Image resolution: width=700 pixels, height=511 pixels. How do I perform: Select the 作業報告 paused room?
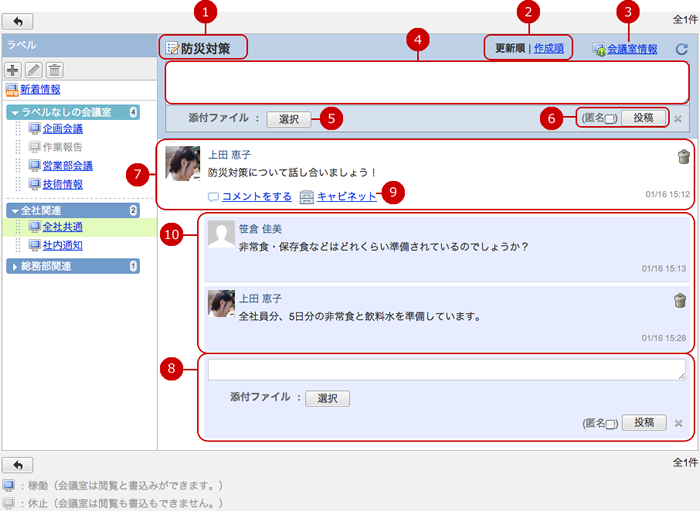(62, 147)
